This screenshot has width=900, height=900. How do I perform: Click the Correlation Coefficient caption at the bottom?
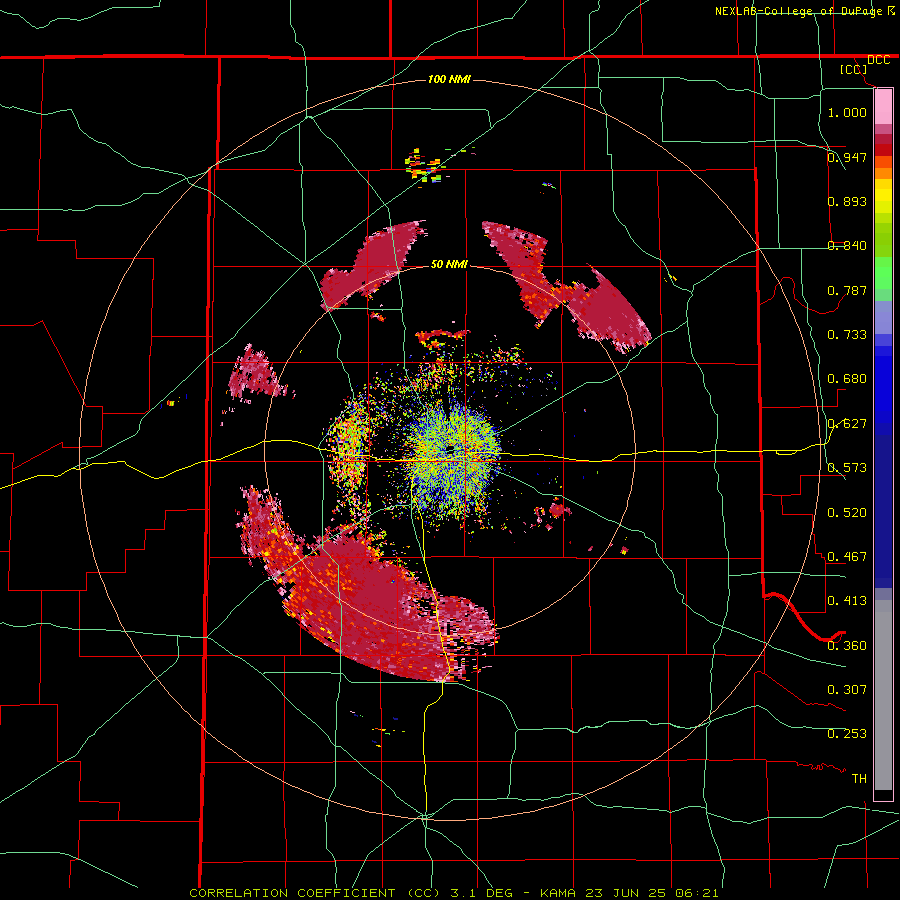454,893
